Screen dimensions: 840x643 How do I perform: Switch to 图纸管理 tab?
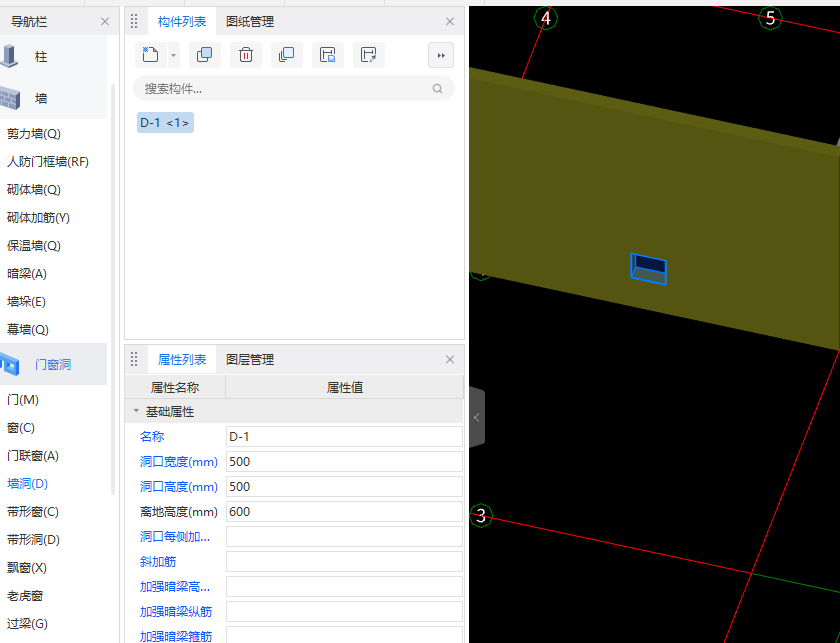[250, 21]
